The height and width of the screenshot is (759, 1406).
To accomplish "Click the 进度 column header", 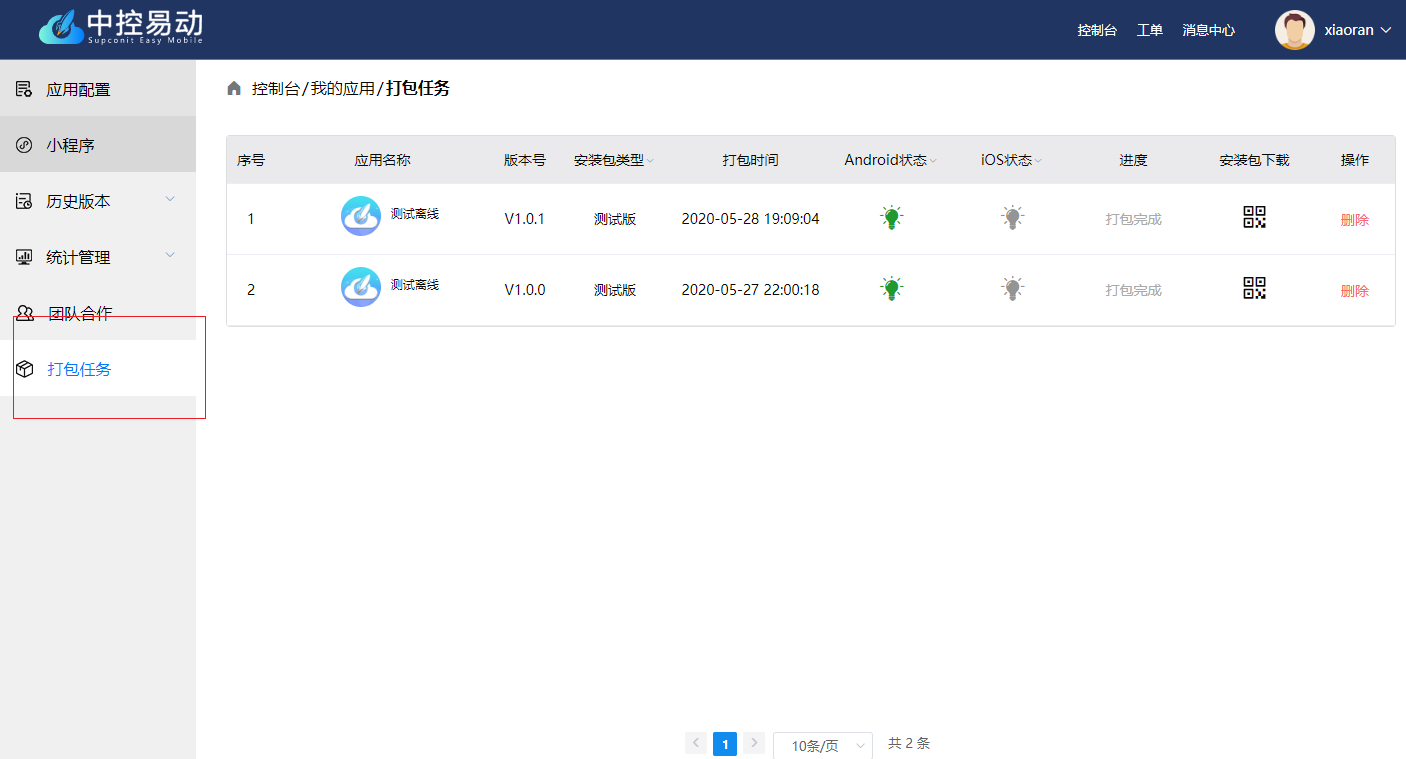I will (1133, 160).
